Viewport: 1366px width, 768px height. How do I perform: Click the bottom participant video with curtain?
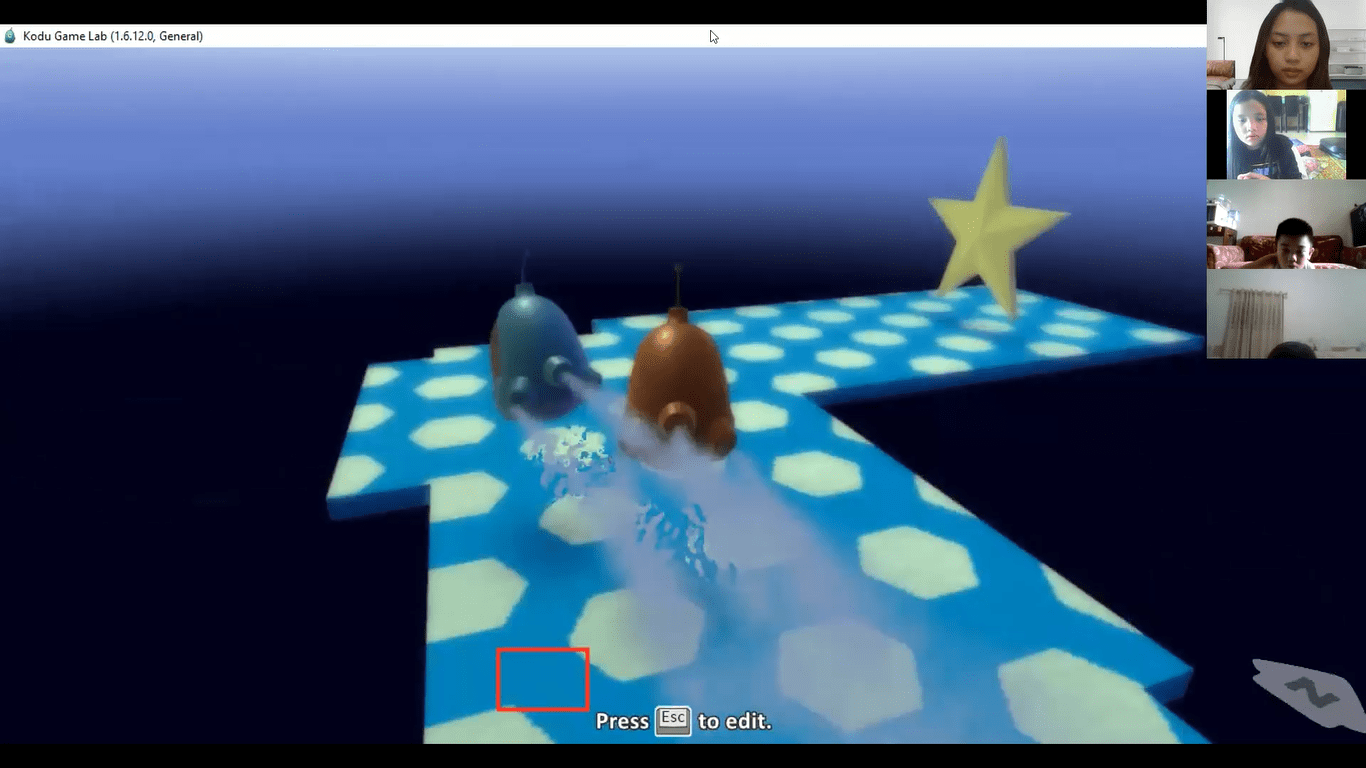(1286, 314)
